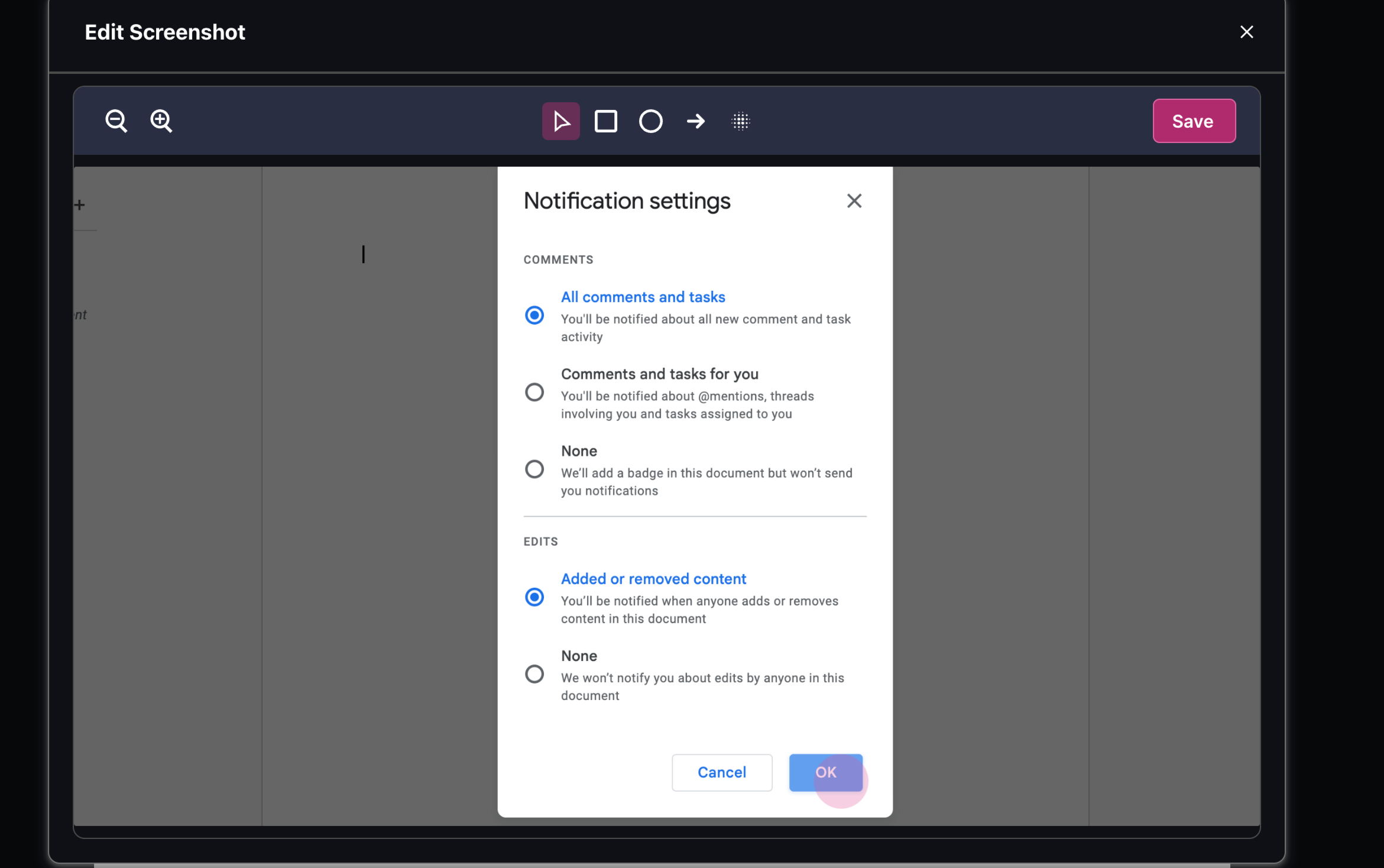Screen dimensions: 1384x868
Task: Select None under Comments section
Action: (x=534, y=469)
